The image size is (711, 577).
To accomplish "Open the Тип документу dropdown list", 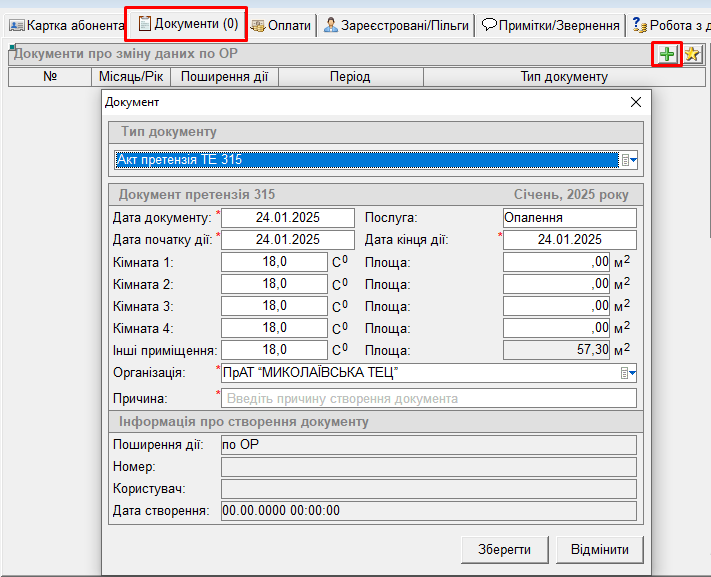I will point(629,160).
